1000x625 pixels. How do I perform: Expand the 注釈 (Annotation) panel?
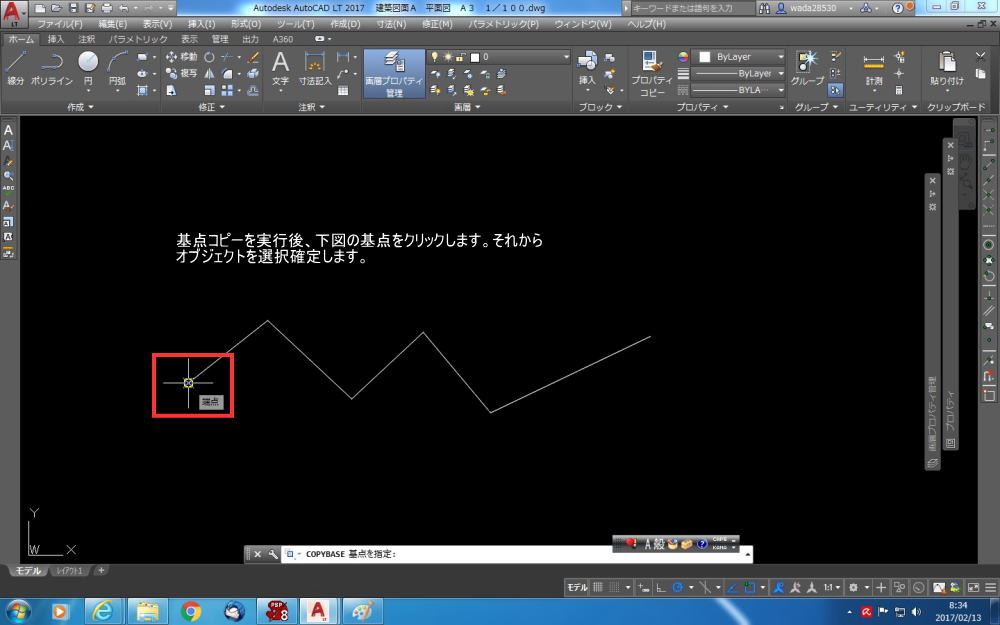point(311,107)
